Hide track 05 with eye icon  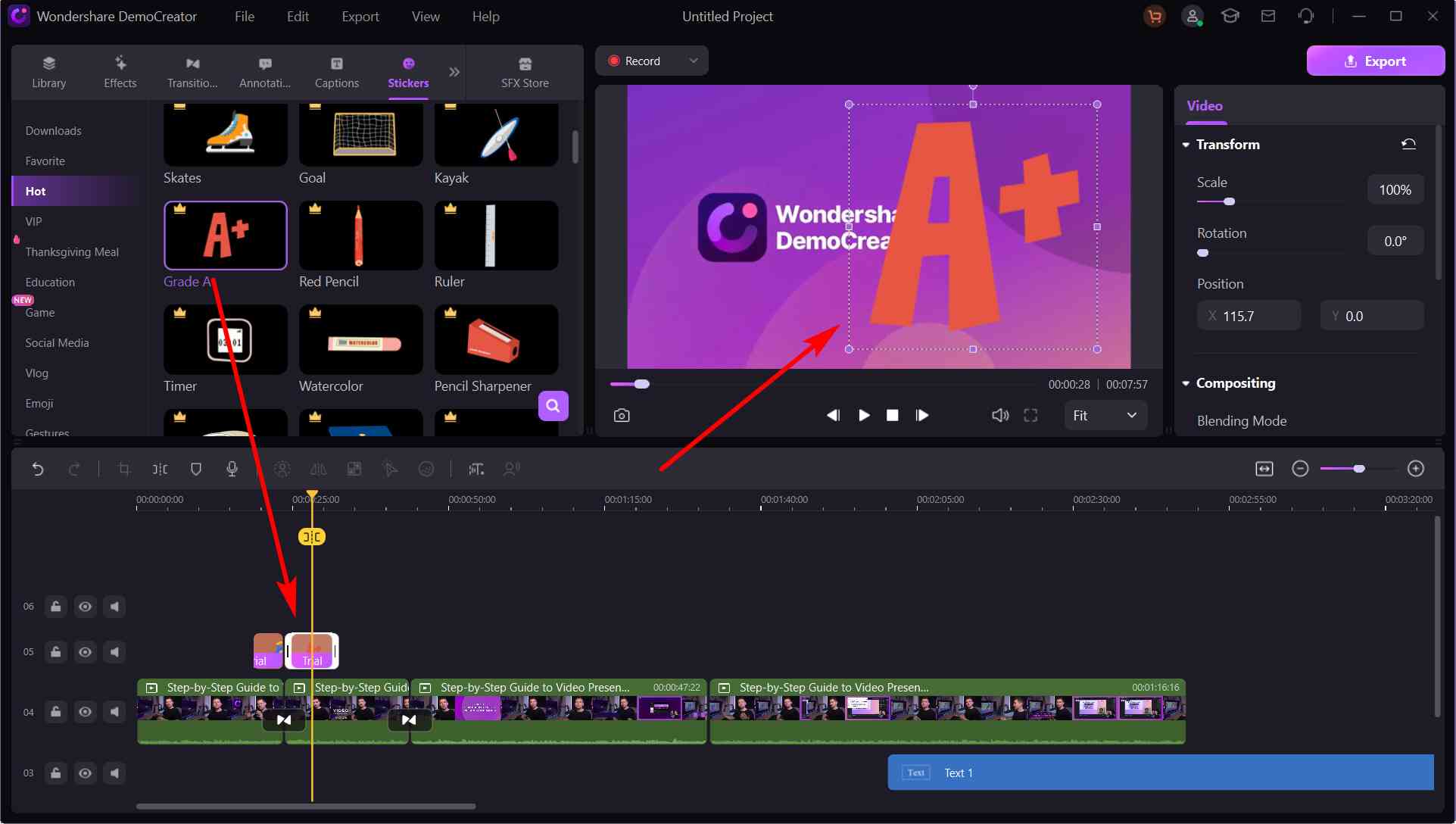click(85, 652)
